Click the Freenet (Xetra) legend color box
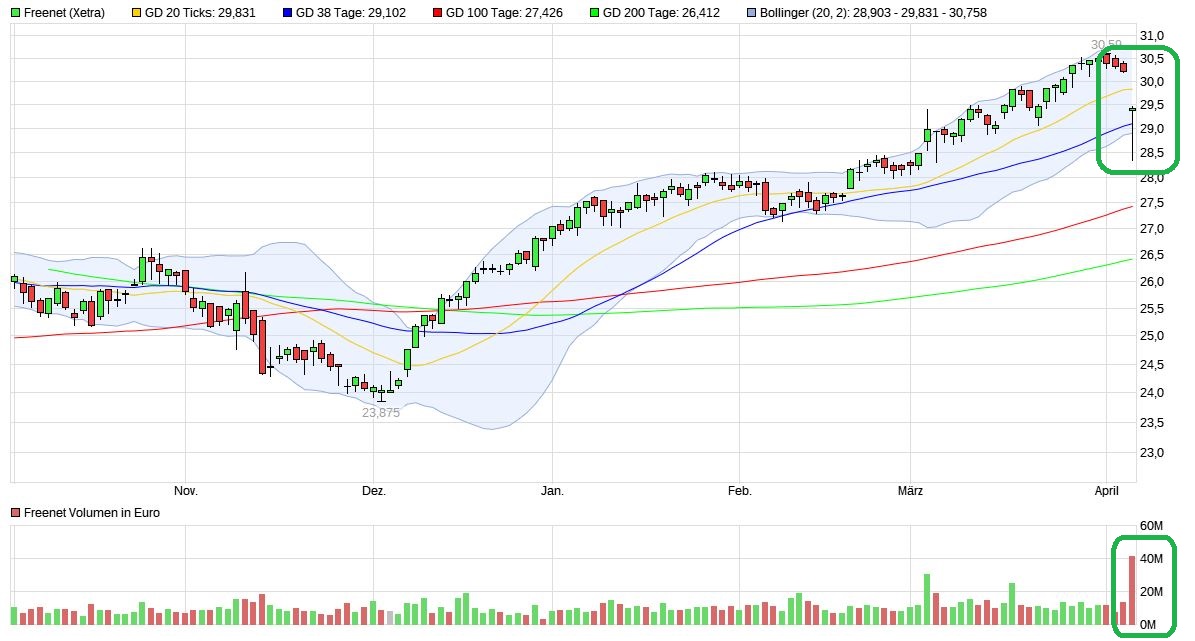The image size is (1195, 641). (16, 13)
